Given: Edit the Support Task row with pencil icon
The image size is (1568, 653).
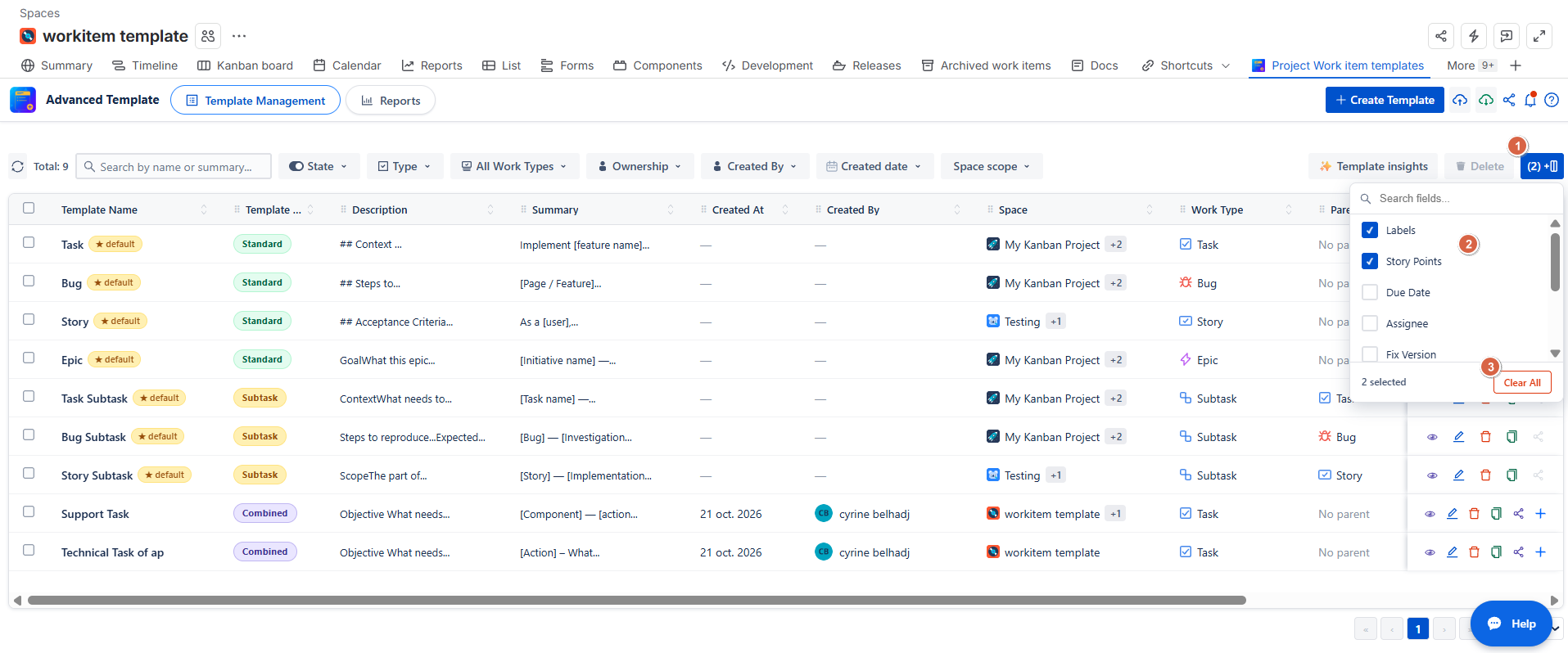Looking at the screenshot, I should (1452, 514).
